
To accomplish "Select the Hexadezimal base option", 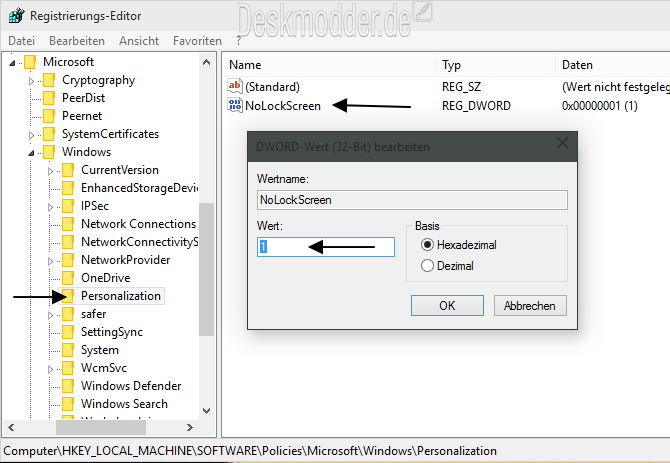I will click(x=427, y=245).
